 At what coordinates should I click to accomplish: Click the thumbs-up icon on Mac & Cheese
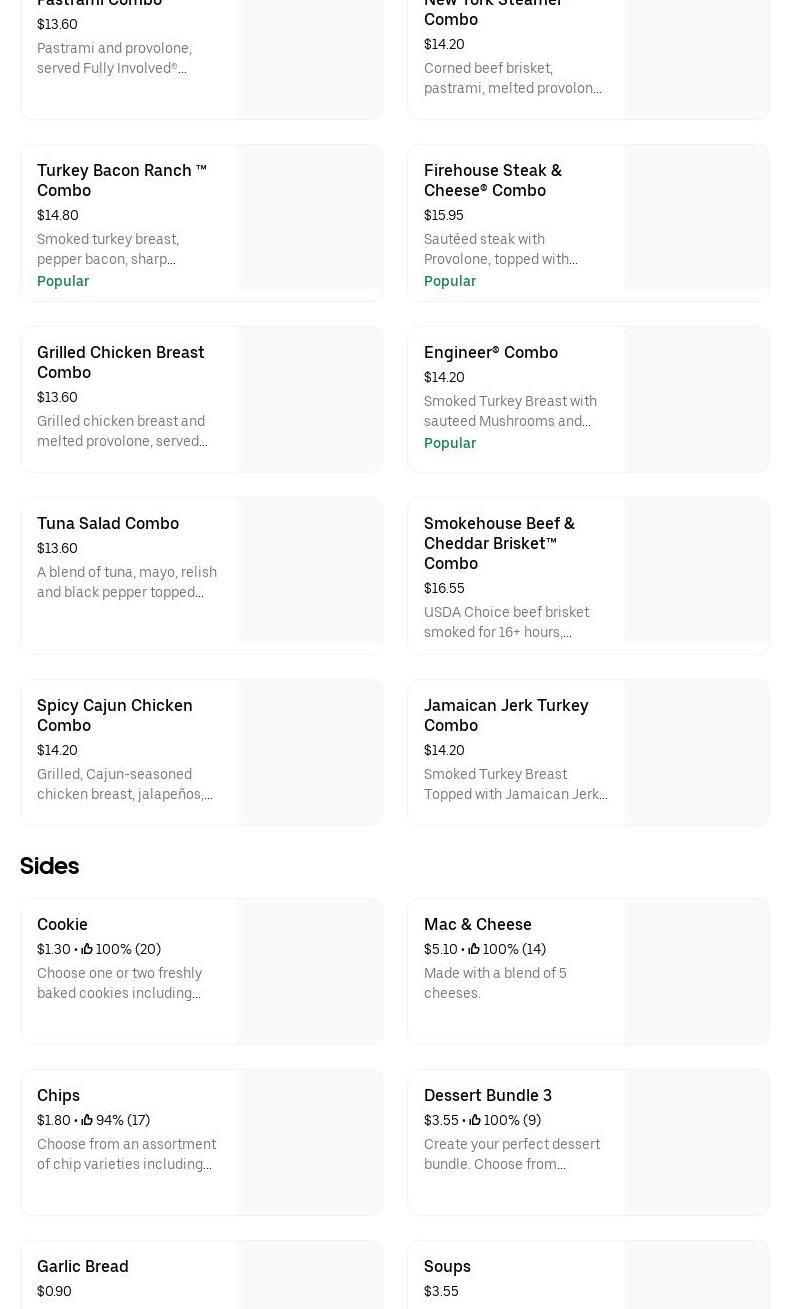[474, 949]
